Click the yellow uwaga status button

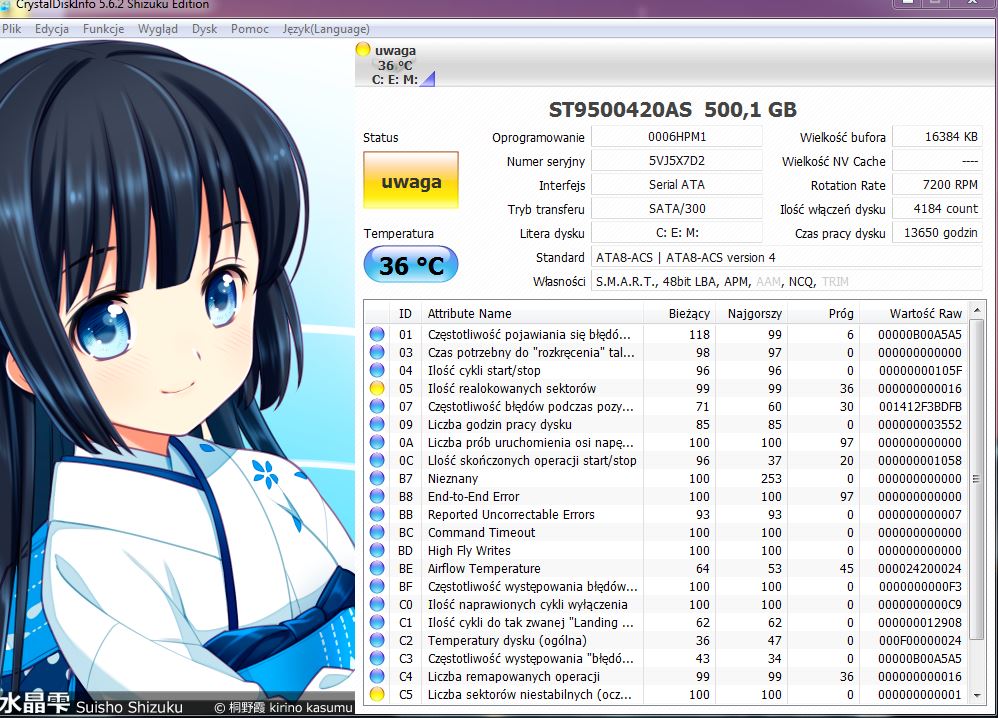(411, 180)
